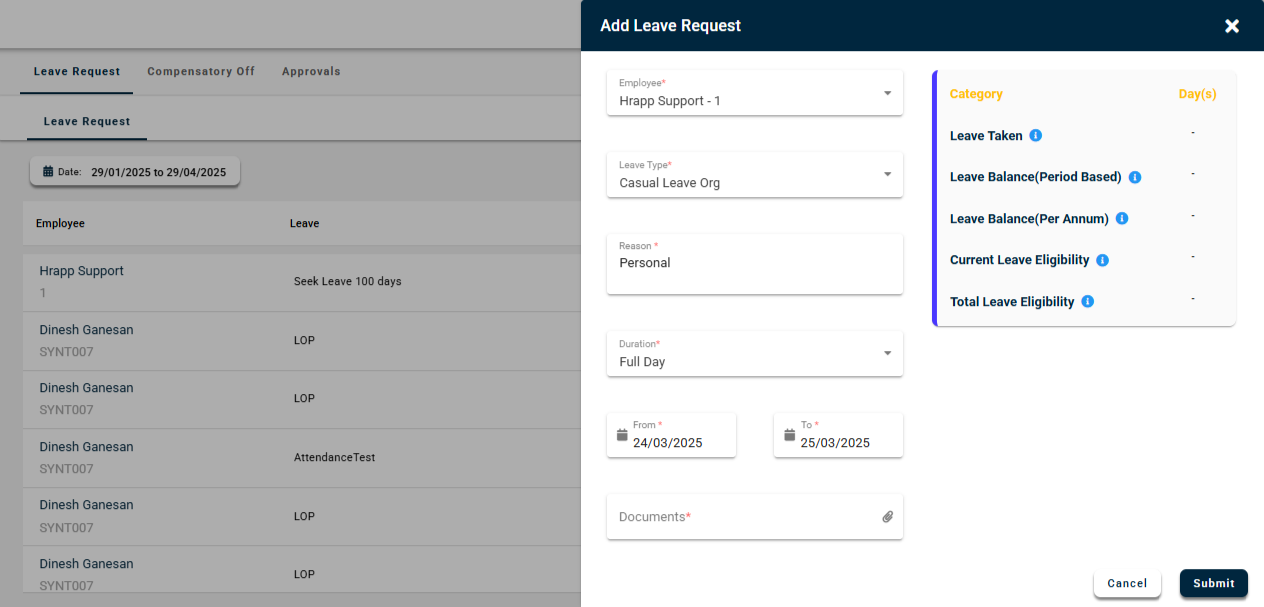Switch to the Compensatory Off tab
The width and height of the screenshot is (1264, 607).
click(x=201, y=72)
